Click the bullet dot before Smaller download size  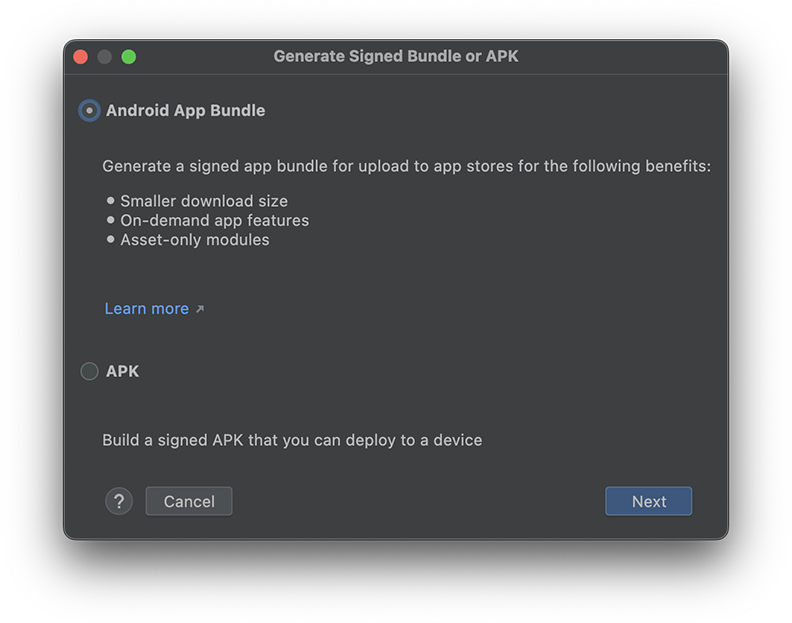[111, 201]
